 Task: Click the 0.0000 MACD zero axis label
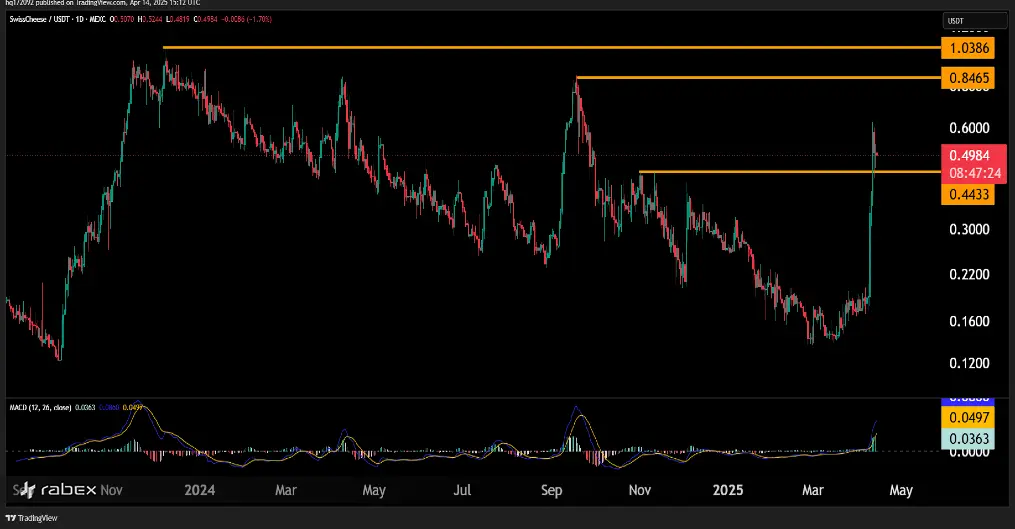(x=969, y=452)
